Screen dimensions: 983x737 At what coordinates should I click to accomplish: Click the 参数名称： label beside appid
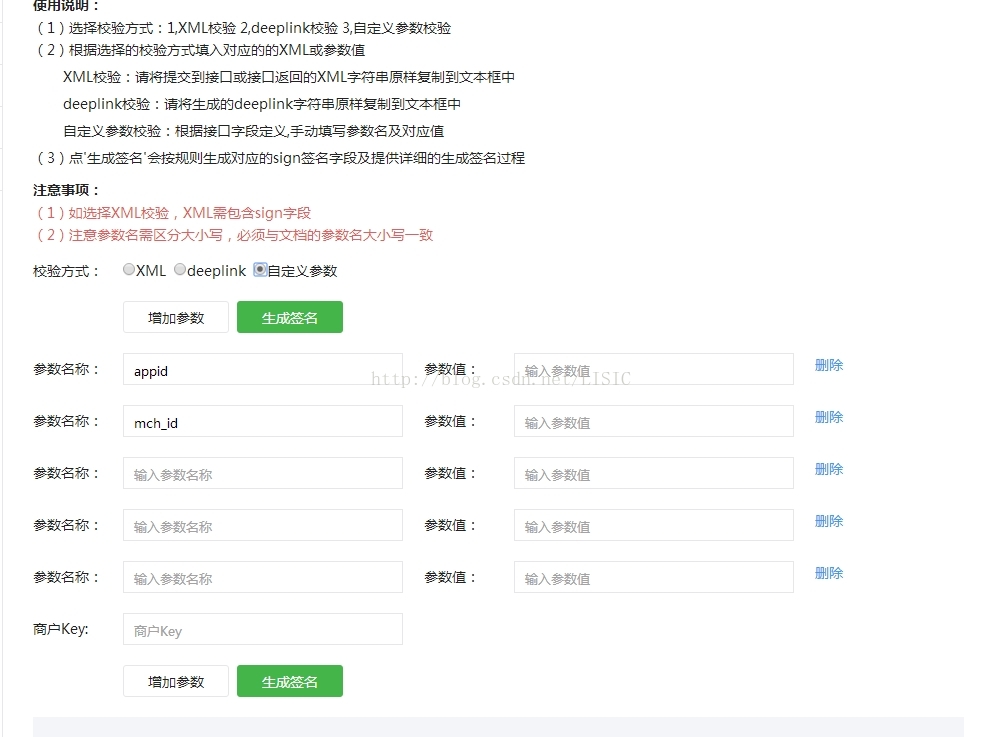pyautogui.click(x=66, y=369)
